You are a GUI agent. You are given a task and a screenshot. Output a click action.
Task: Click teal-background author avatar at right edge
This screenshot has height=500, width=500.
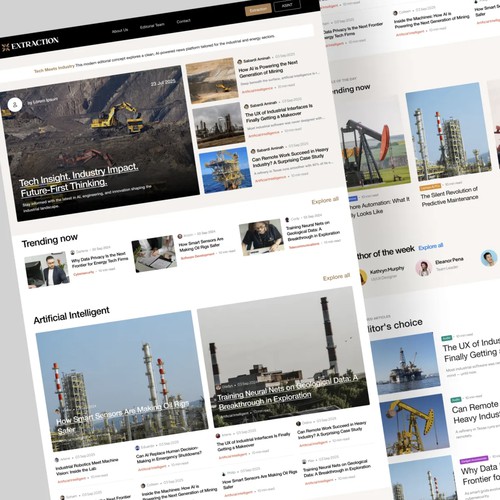click(x=489, y=258)
